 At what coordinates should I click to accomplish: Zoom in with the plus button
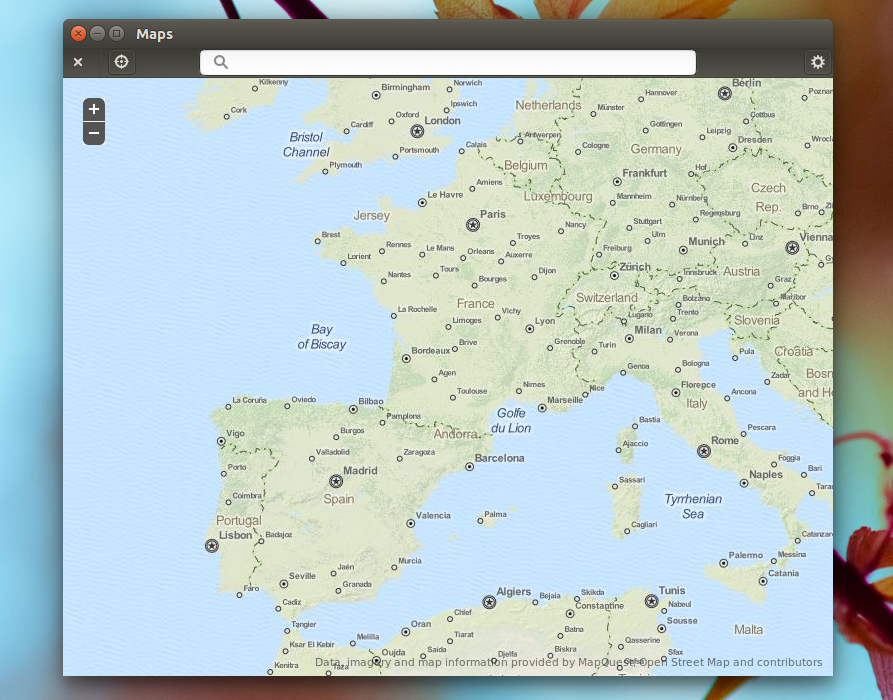point(93,109)
